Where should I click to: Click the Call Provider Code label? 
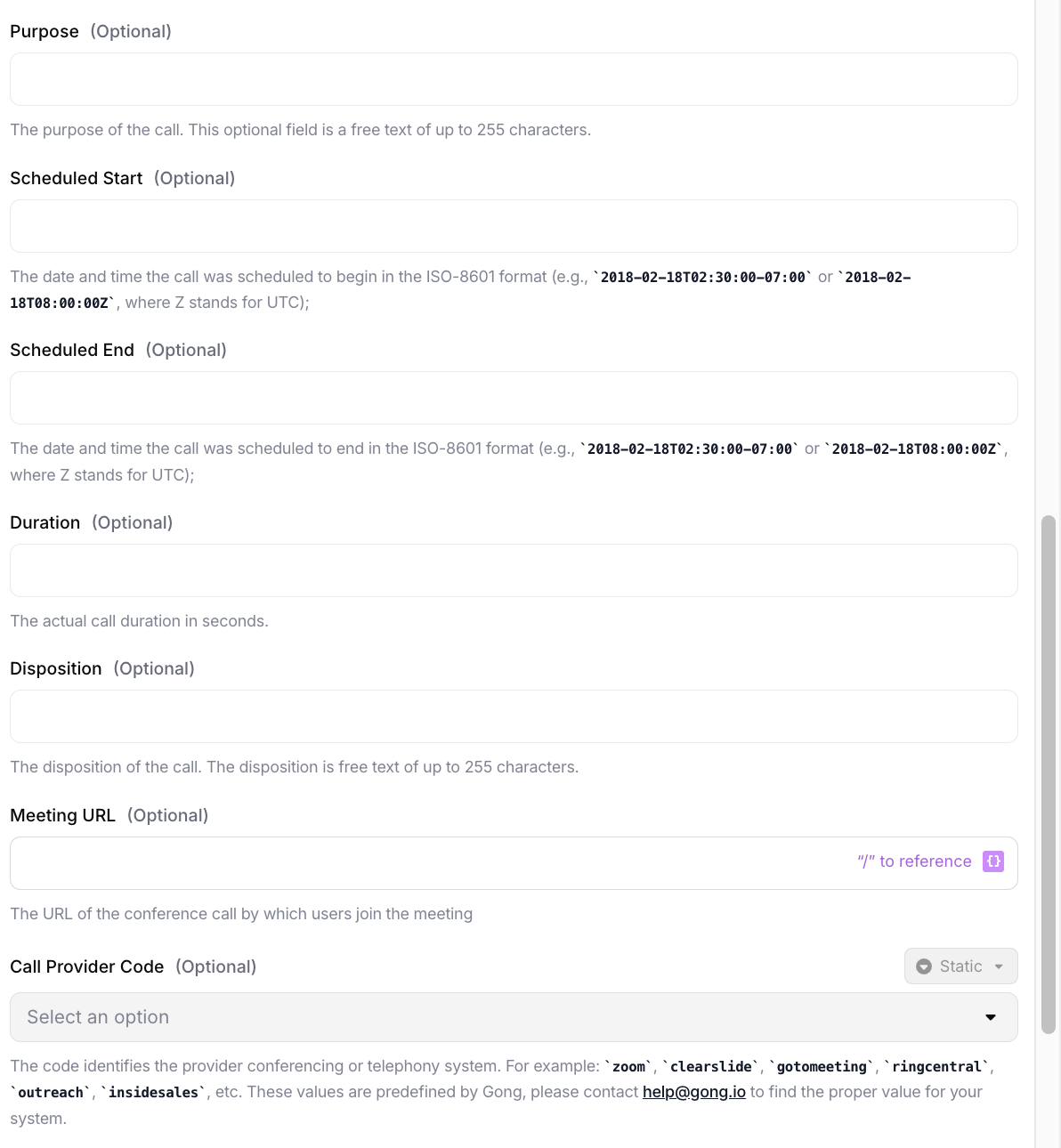click(x=87, y=966)
